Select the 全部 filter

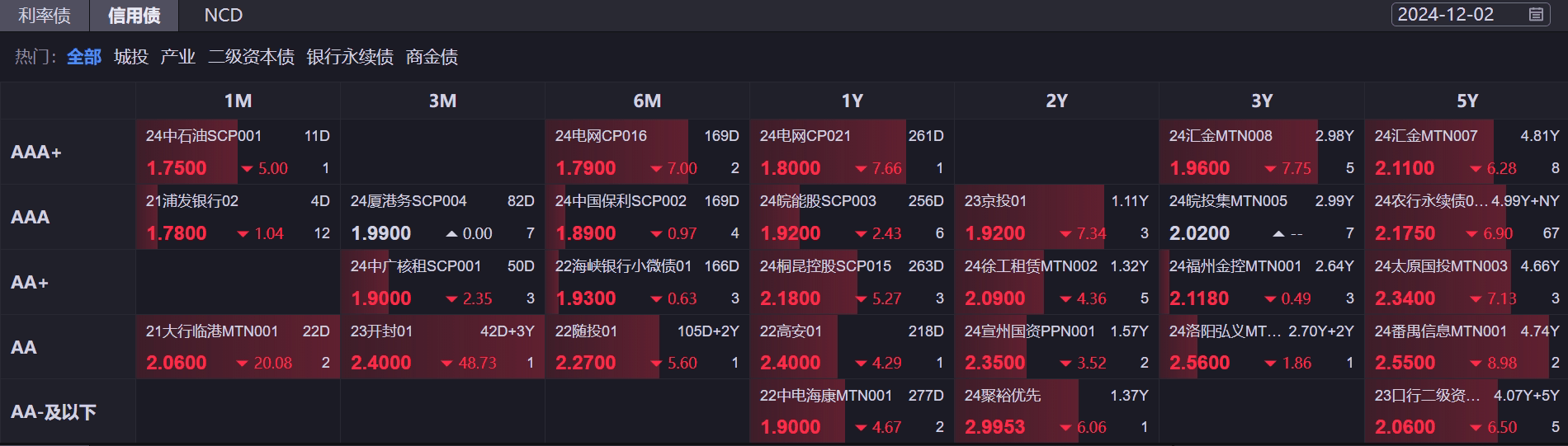(x=84, y=57)
